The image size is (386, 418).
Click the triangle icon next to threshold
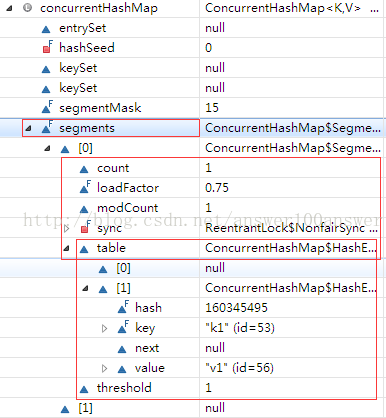point(84,389)
